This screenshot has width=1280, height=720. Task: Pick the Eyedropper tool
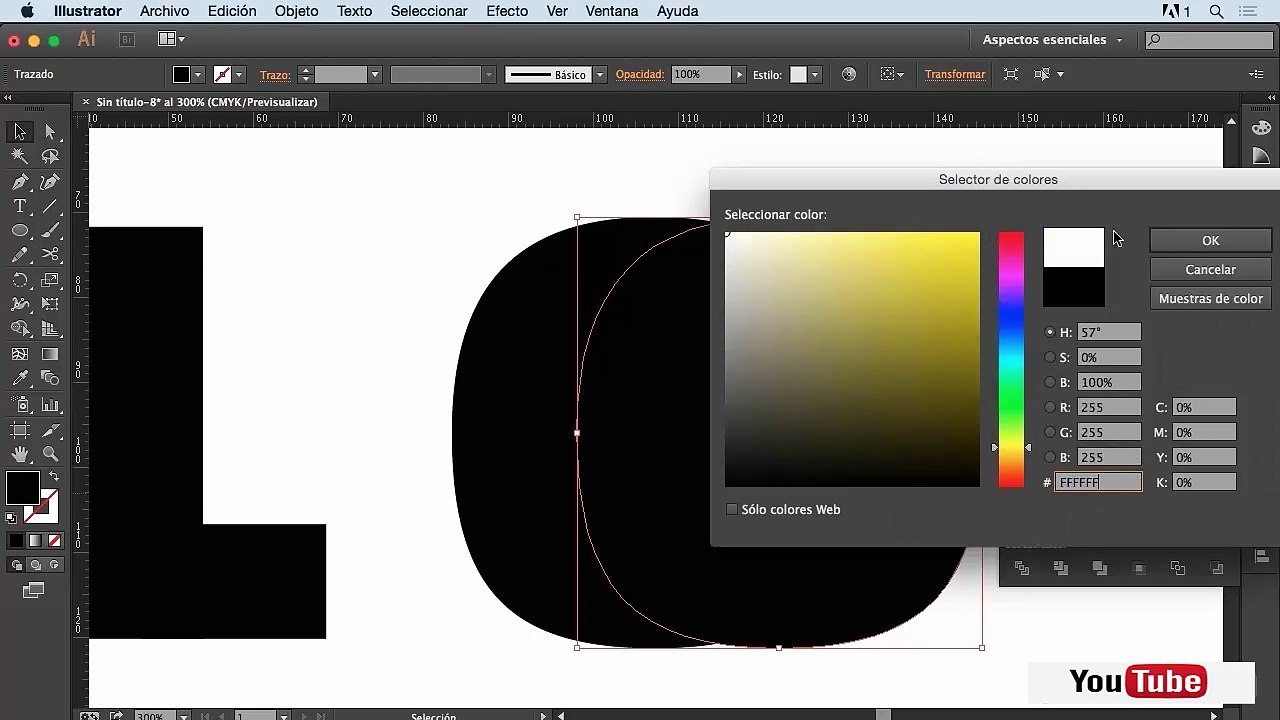coord(20,379)
